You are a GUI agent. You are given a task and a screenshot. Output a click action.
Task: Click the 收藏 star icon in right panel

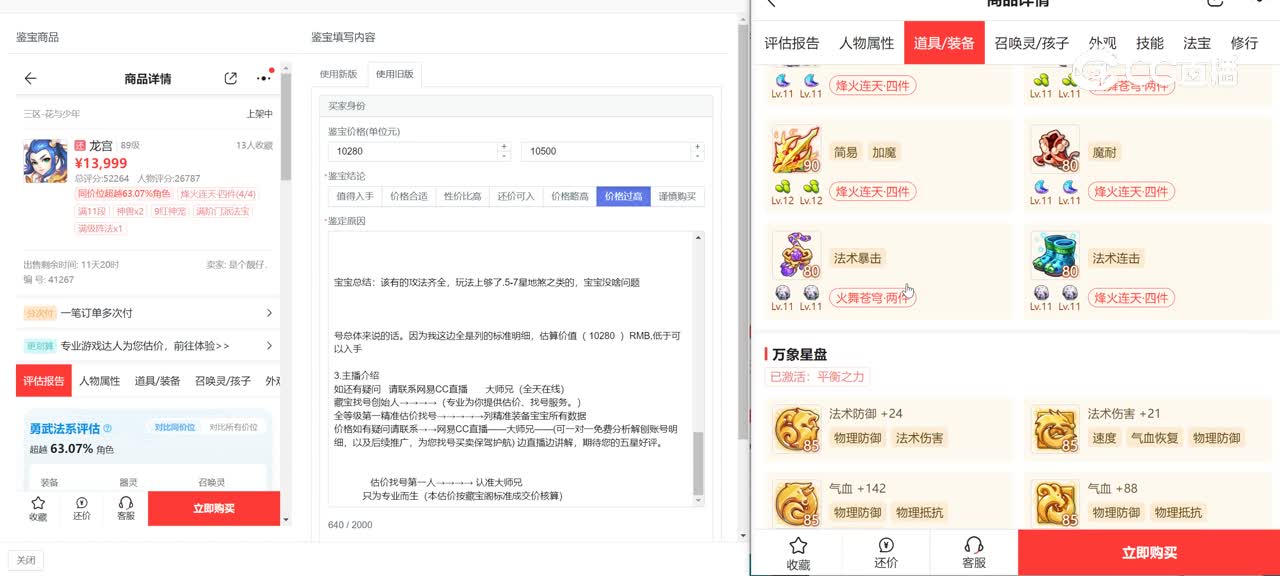tap(798, 552)
